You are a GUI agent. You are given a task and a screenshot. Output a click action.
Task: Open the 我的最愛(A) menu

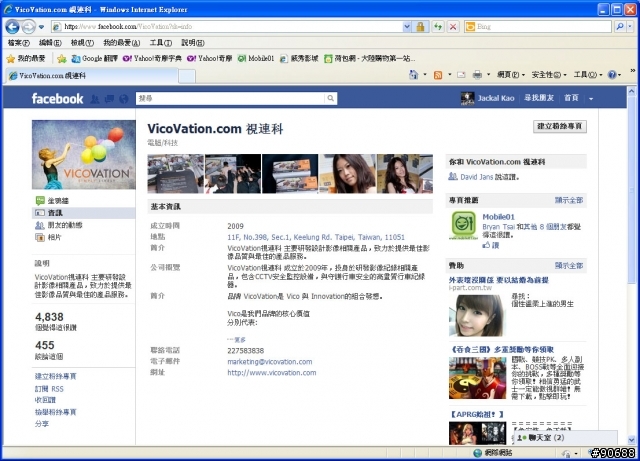122,42
